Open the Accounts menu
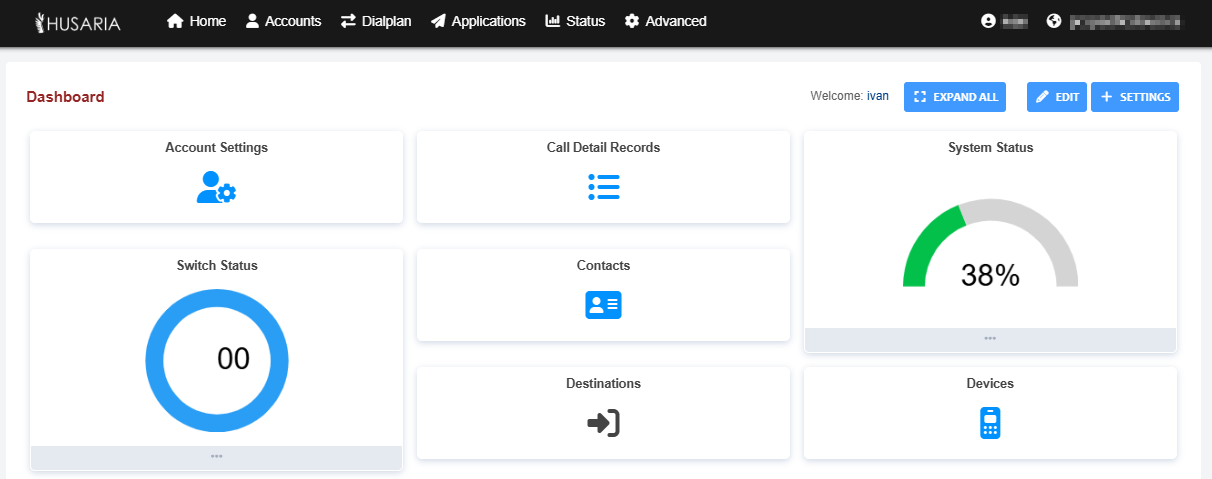The image size is (1212, 479). click(283, 21)
